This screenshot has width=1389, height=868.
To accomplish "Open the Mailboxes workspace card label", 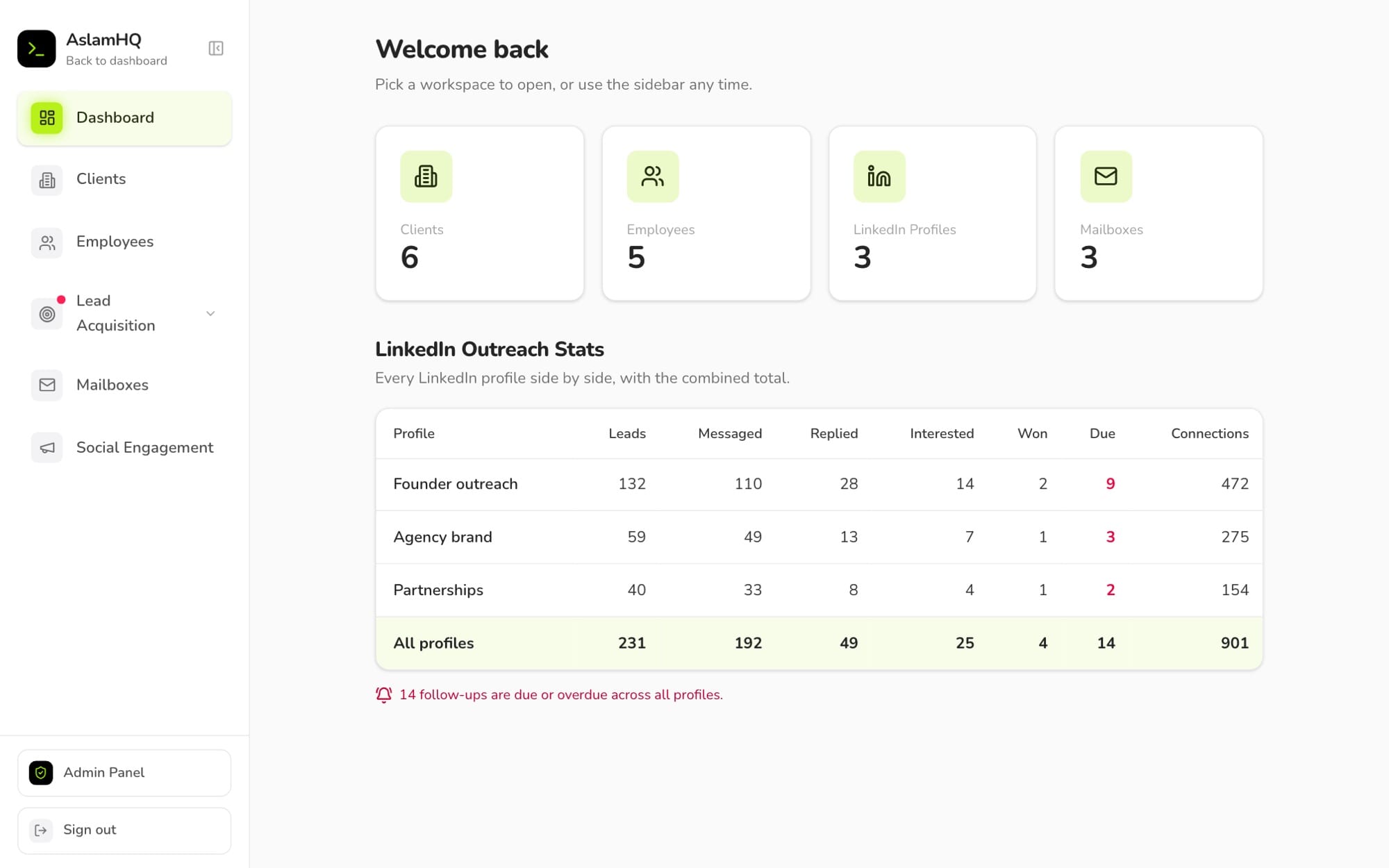I will [1111, 230].
